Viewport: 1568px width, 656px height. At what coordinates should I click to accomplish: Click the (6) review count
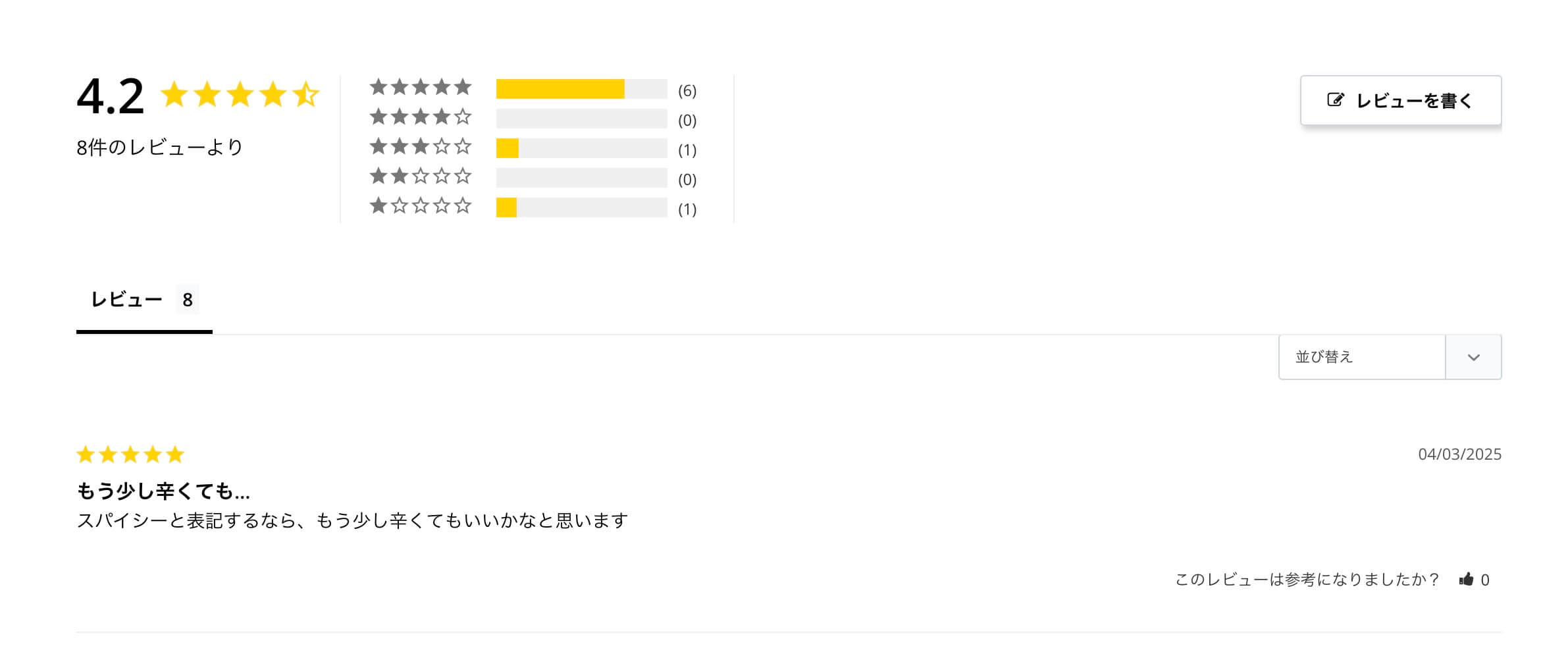(x=687, y=90)
